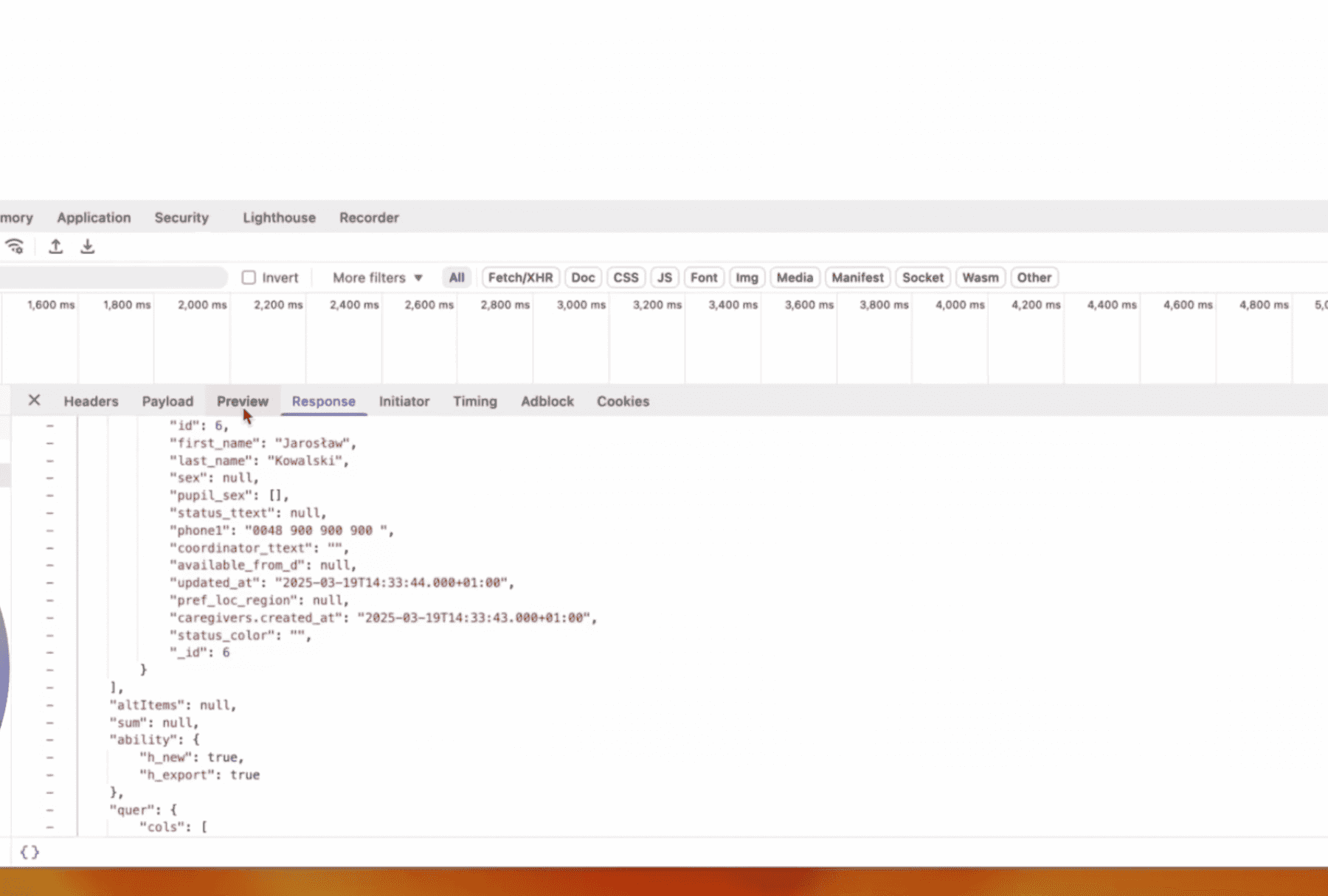Filter by Fetch/XHR requests
1328x896 pixels.
(520, 277)
